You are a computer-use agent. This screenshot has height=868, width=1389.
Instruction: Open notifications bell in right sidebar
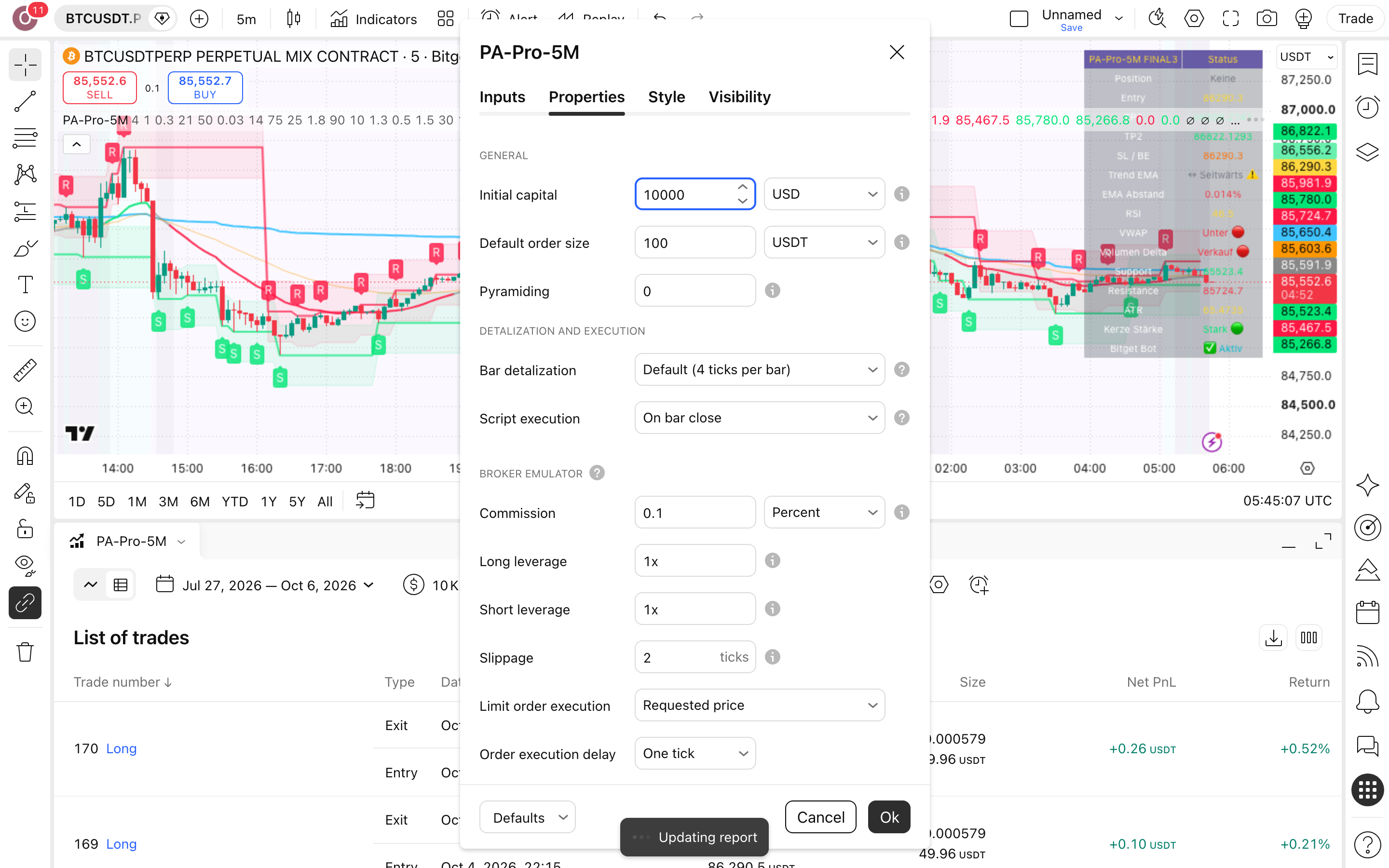tap(1368, 701)
